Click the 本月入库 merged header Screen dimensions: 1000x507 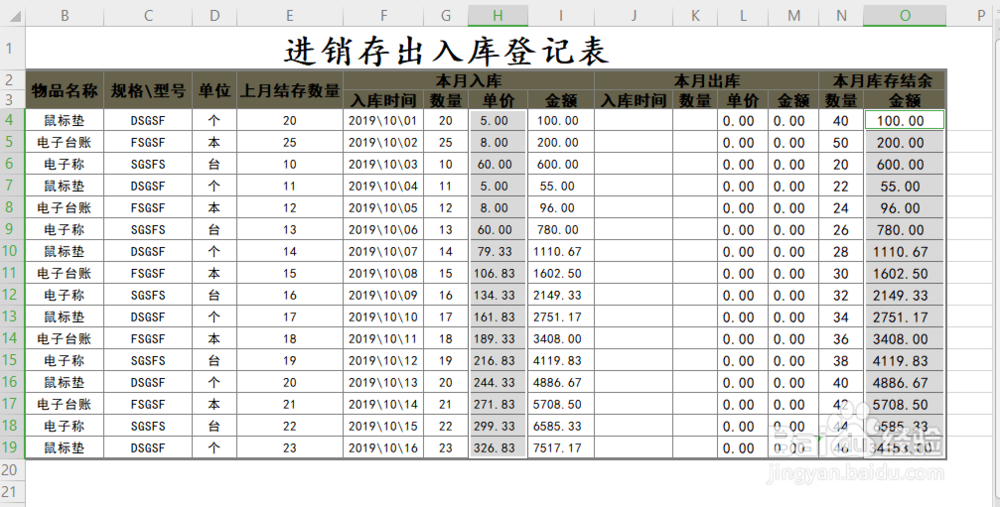pos(469,80)
